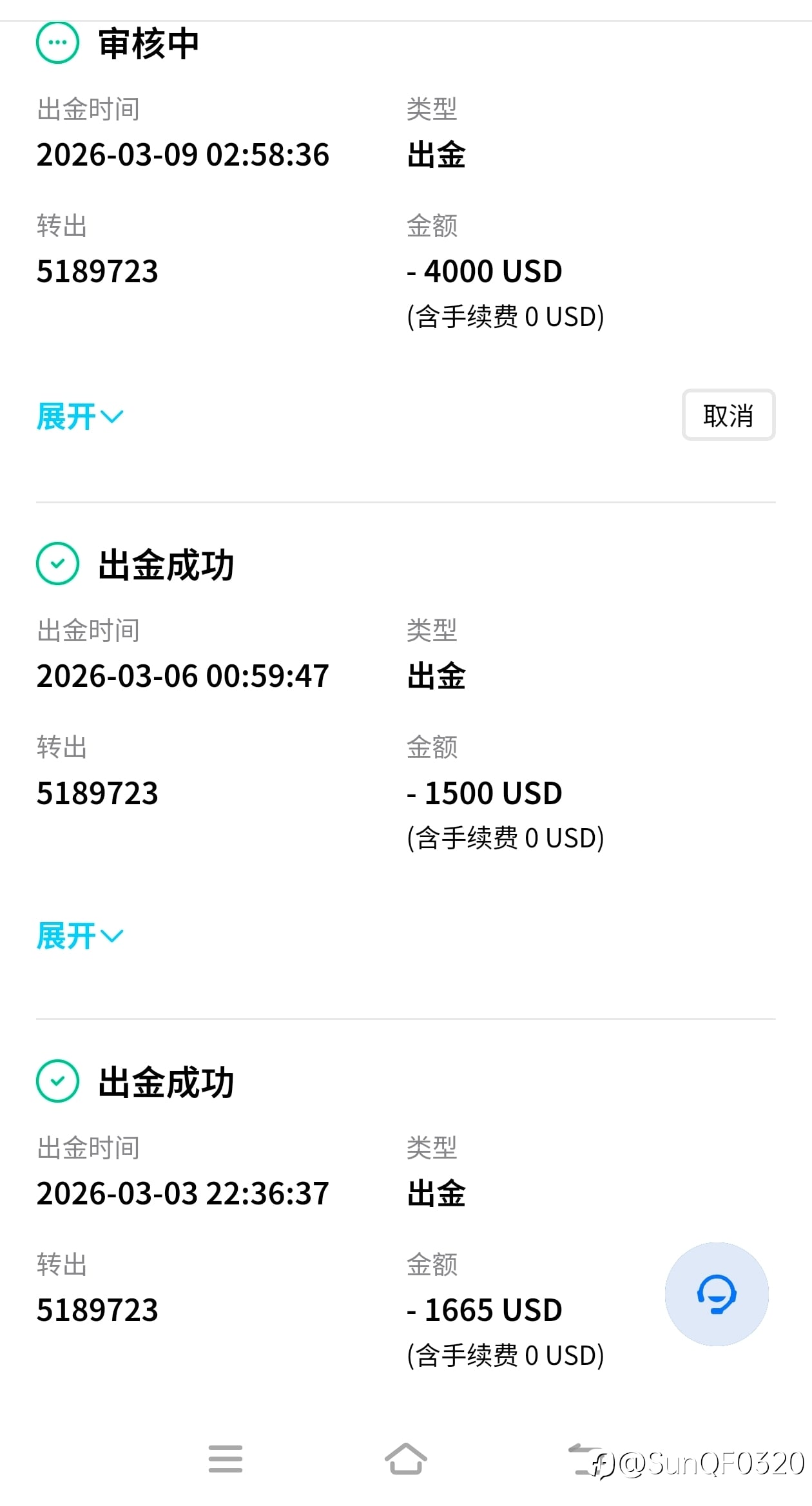This screenshot has height=1506, width=812.
Task: Open the customer service headset chat
Action: pos(716,1294)
